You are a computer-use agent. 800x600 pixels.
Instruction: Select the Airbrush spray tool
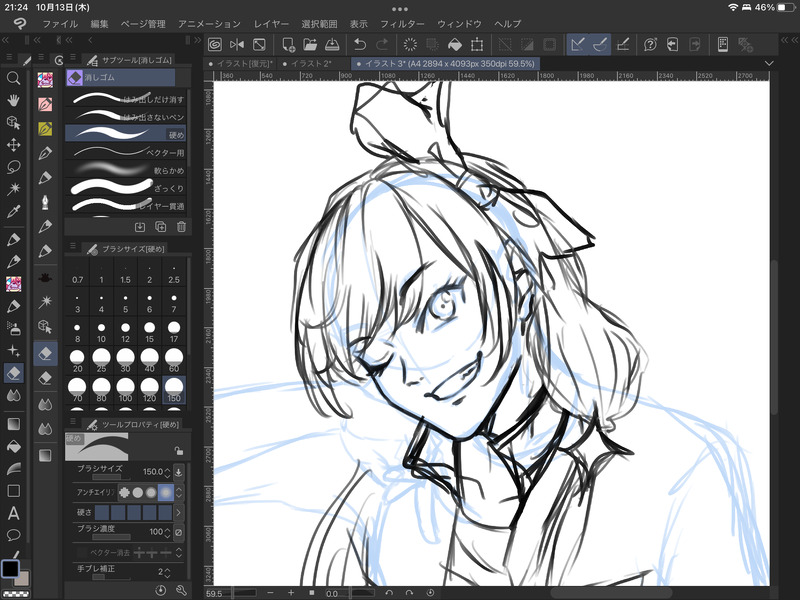tap(13, 328)
